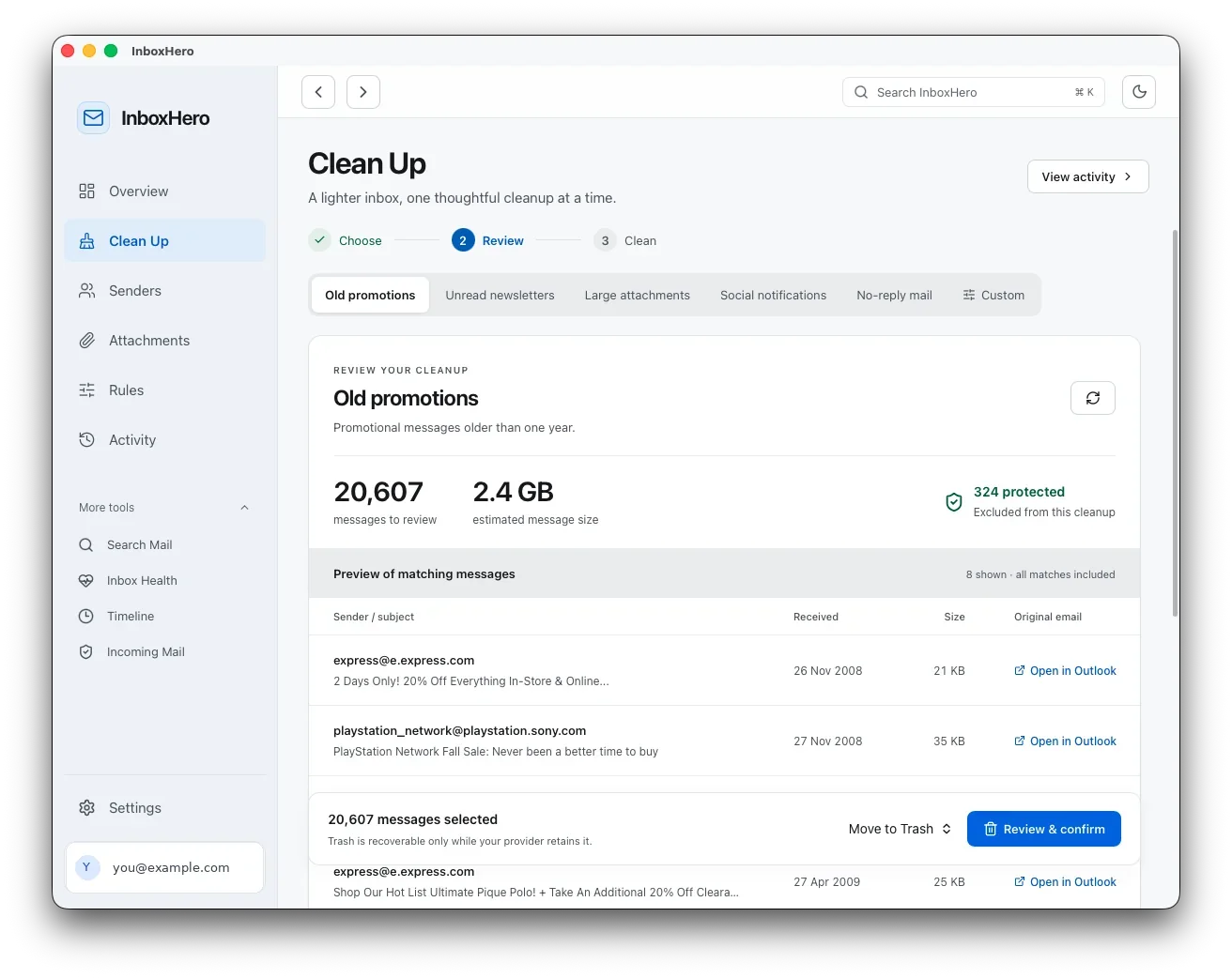Image resolution: width=1232 pixels, height=978 pixels.
Task: Go forward with the right arrow button
Action: [363, 92]
